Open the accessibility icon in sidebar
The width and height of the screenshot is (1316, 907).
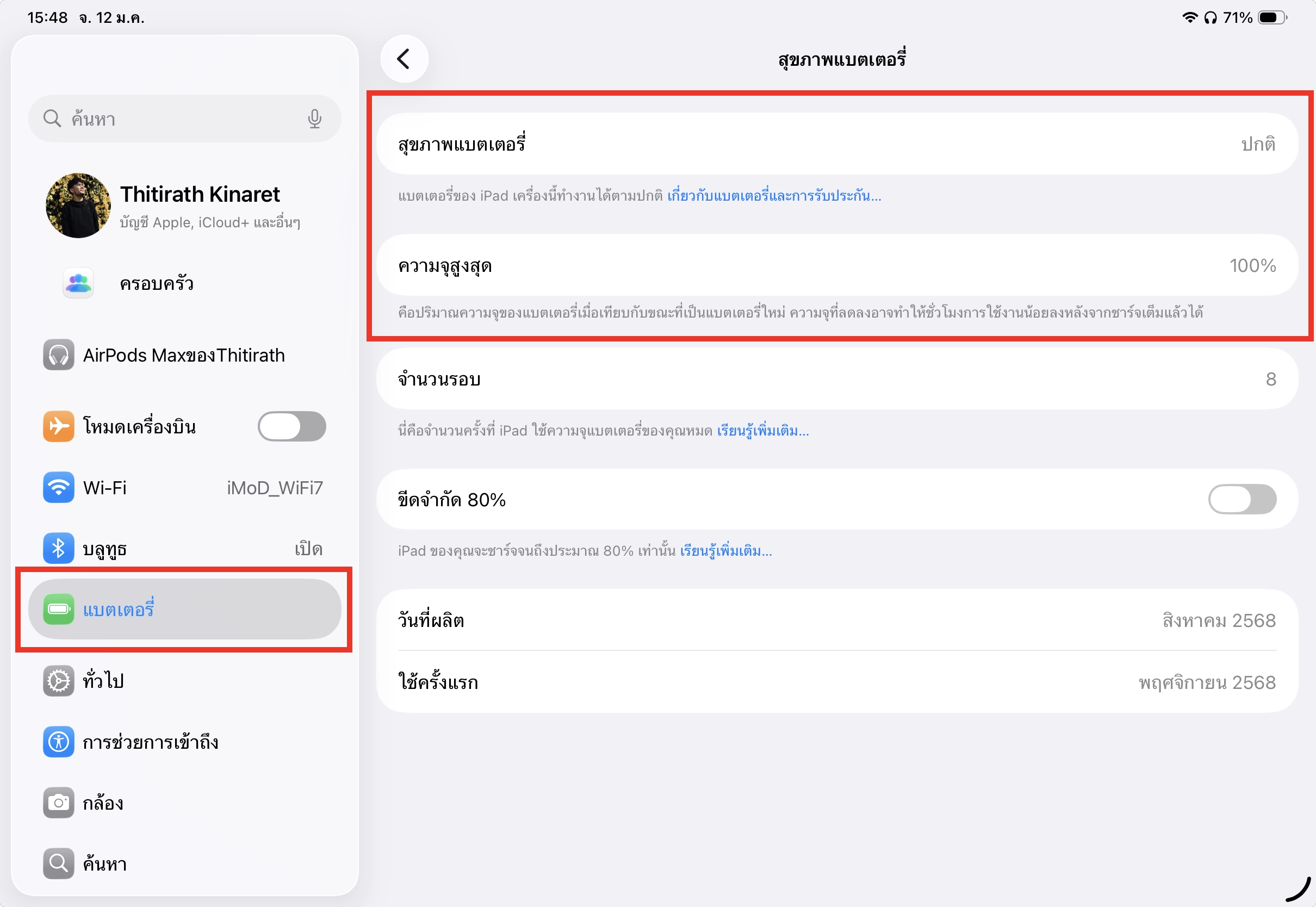(x=59, y=742)
